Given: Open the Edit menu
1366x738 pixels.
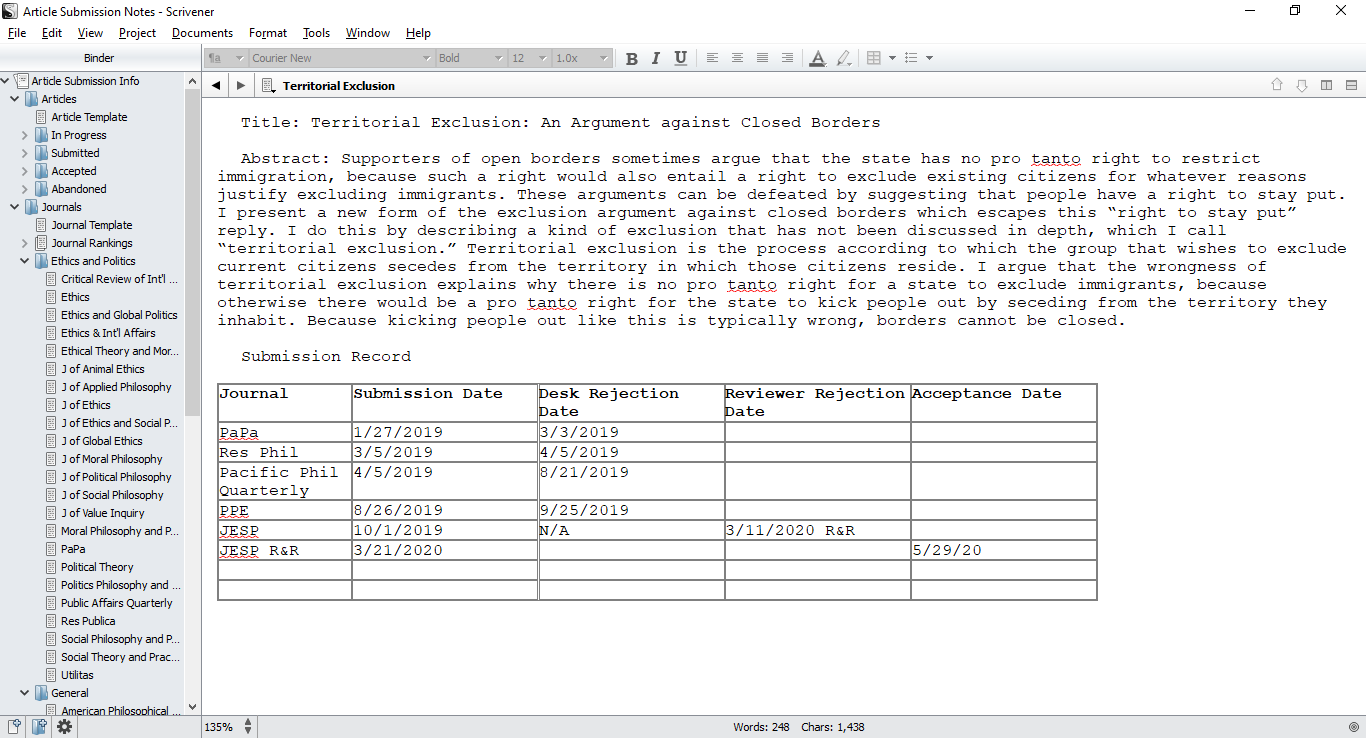Looking at the screenshot, I should (52, 33).
